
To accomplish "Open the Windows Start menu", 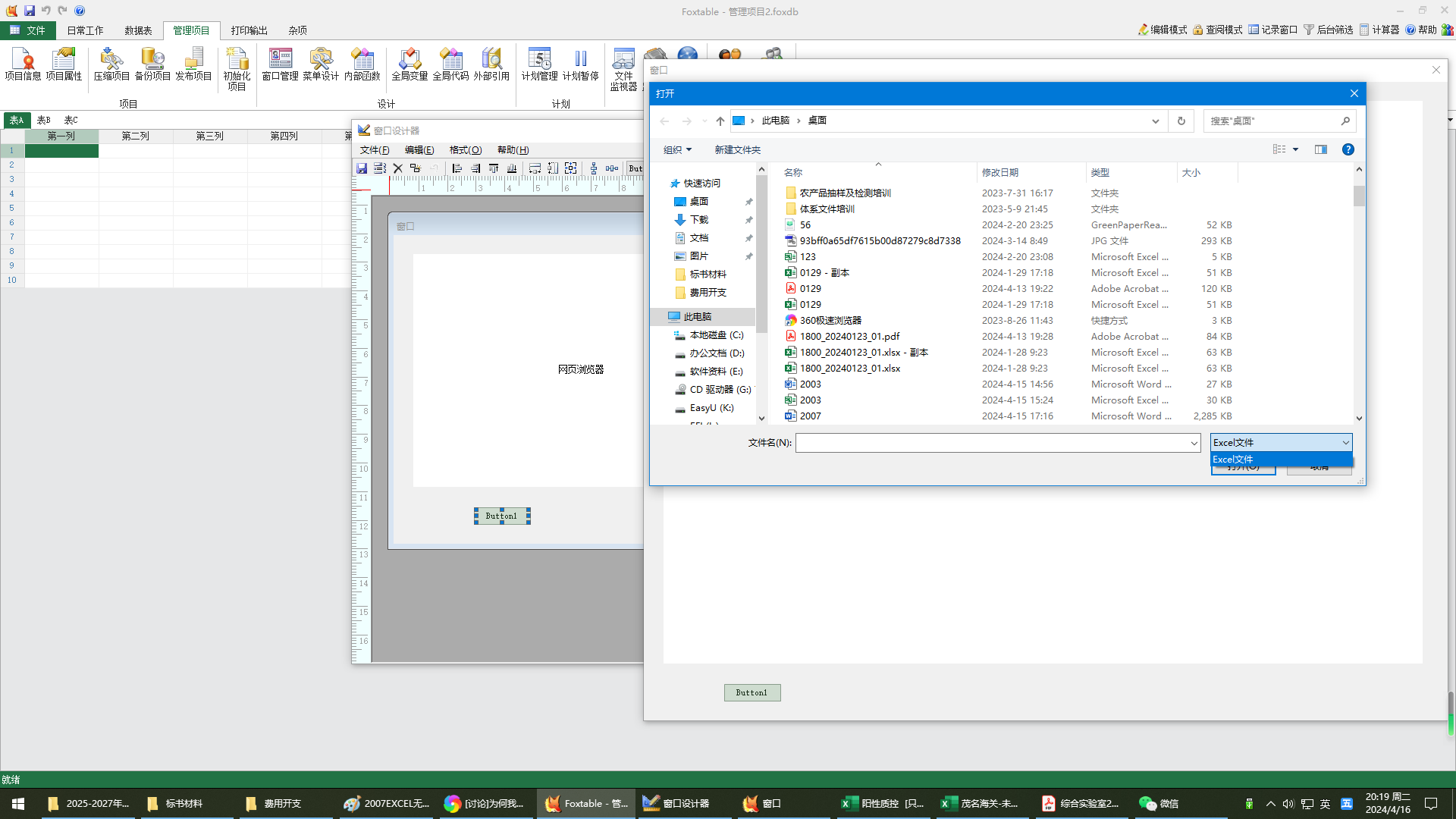I will (x=18, y=803).
